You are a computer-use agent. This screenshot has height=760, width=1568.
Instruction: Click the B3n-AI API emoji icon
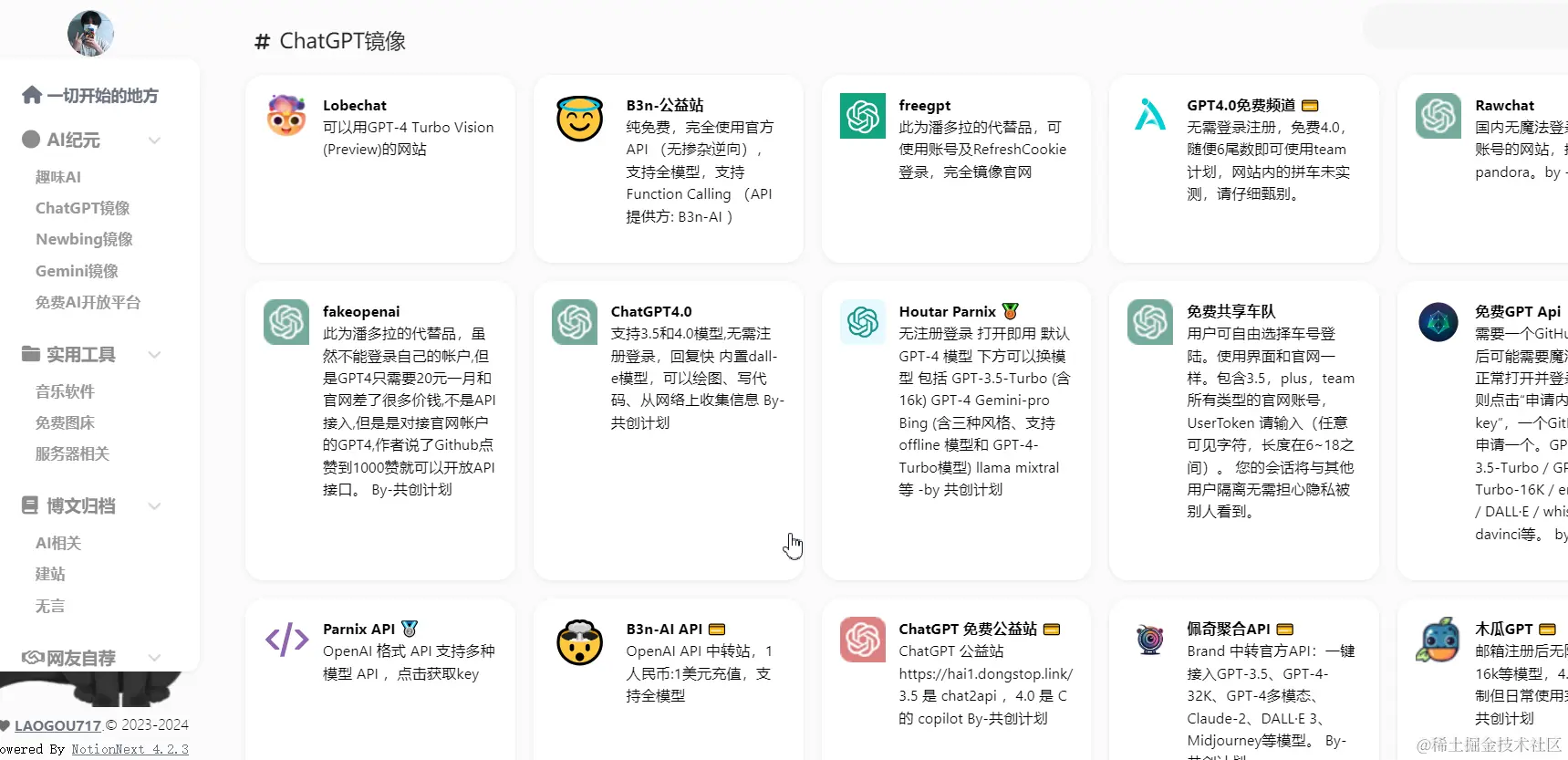click(x=580, y=642)
